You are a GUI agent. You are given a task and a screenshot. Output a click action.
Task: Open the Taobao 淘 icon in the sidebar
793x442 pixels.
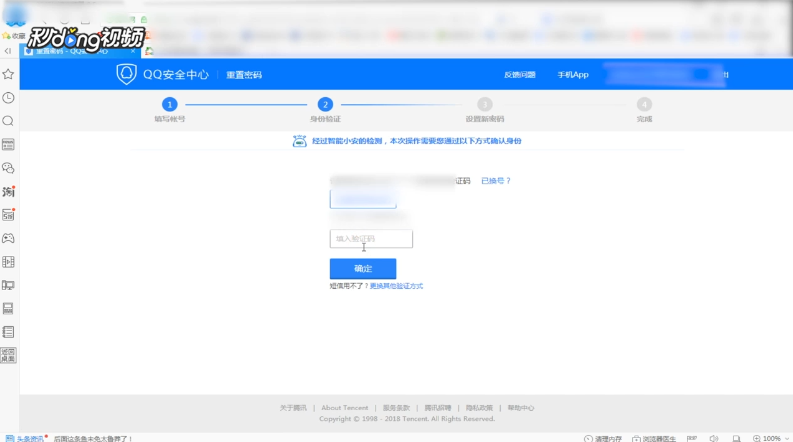tap(8, 192)
